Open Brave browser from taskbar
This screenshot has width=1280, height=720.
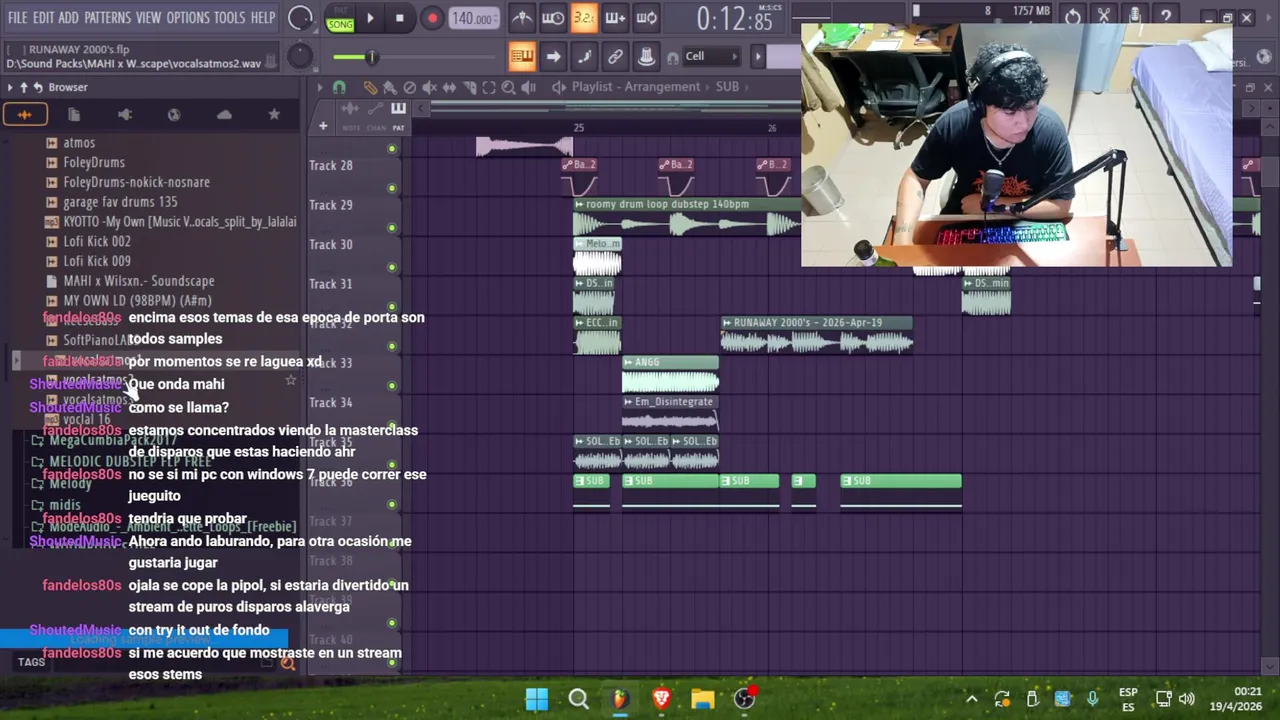(661, 698)
